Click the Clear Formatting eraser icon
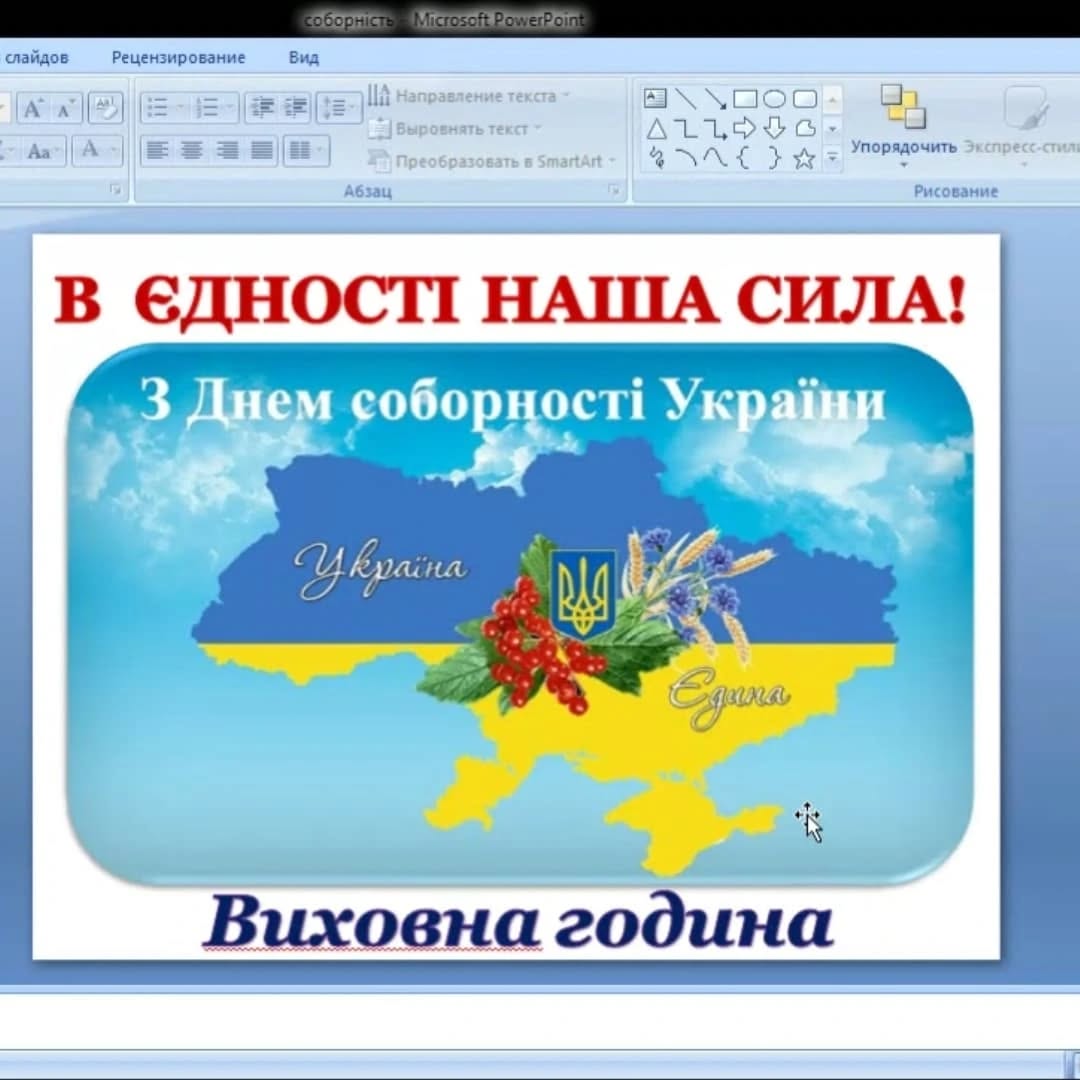Image resolution: width=1080 pixels, height=1080 pixels. point(104,108)
